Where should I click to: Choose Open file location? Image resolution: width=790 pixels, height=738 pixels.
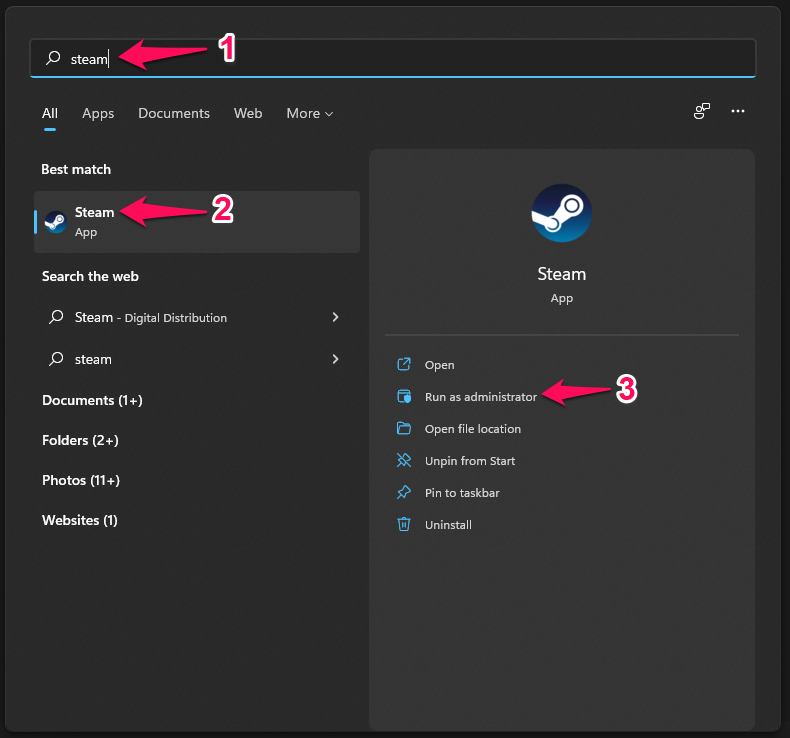point(473,429)
